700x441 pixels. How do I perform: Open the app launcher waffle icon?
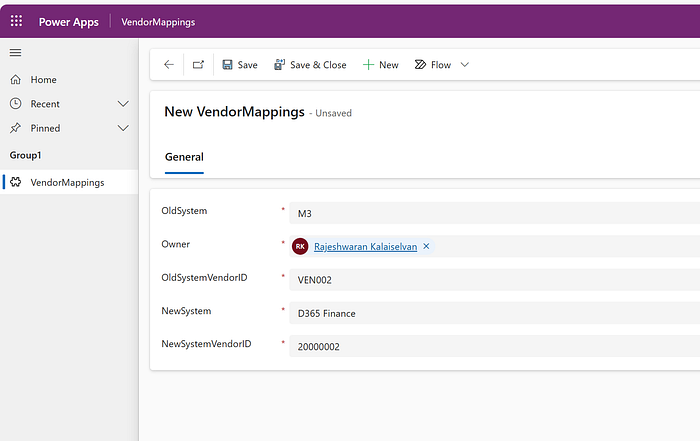click(17, 21)
